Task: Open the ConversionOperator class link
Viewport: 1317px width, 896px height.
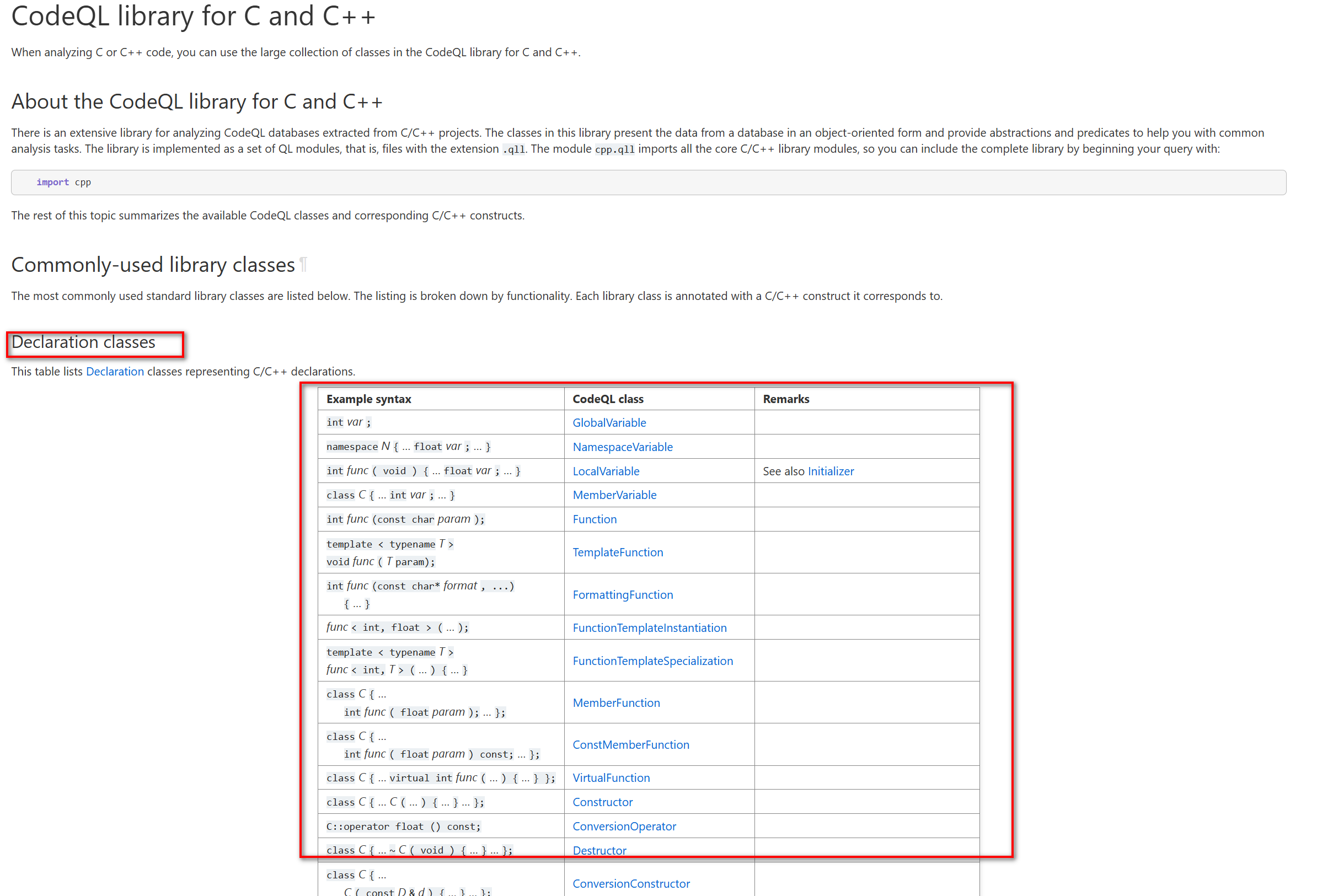Action: (x=624, y=827)
